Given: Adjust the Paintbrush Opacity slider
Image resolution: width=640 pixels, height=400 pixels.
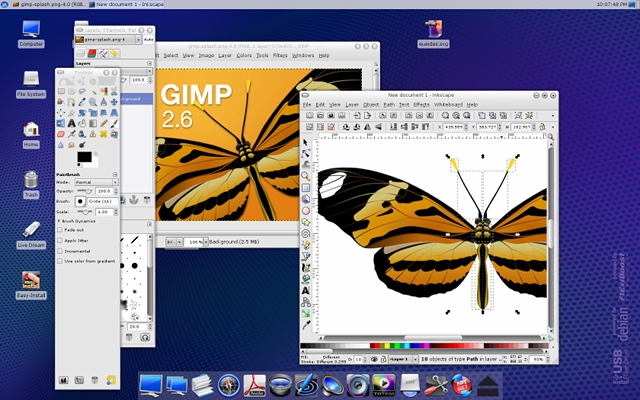Looking at the screenshot, I should click(85, 191).
